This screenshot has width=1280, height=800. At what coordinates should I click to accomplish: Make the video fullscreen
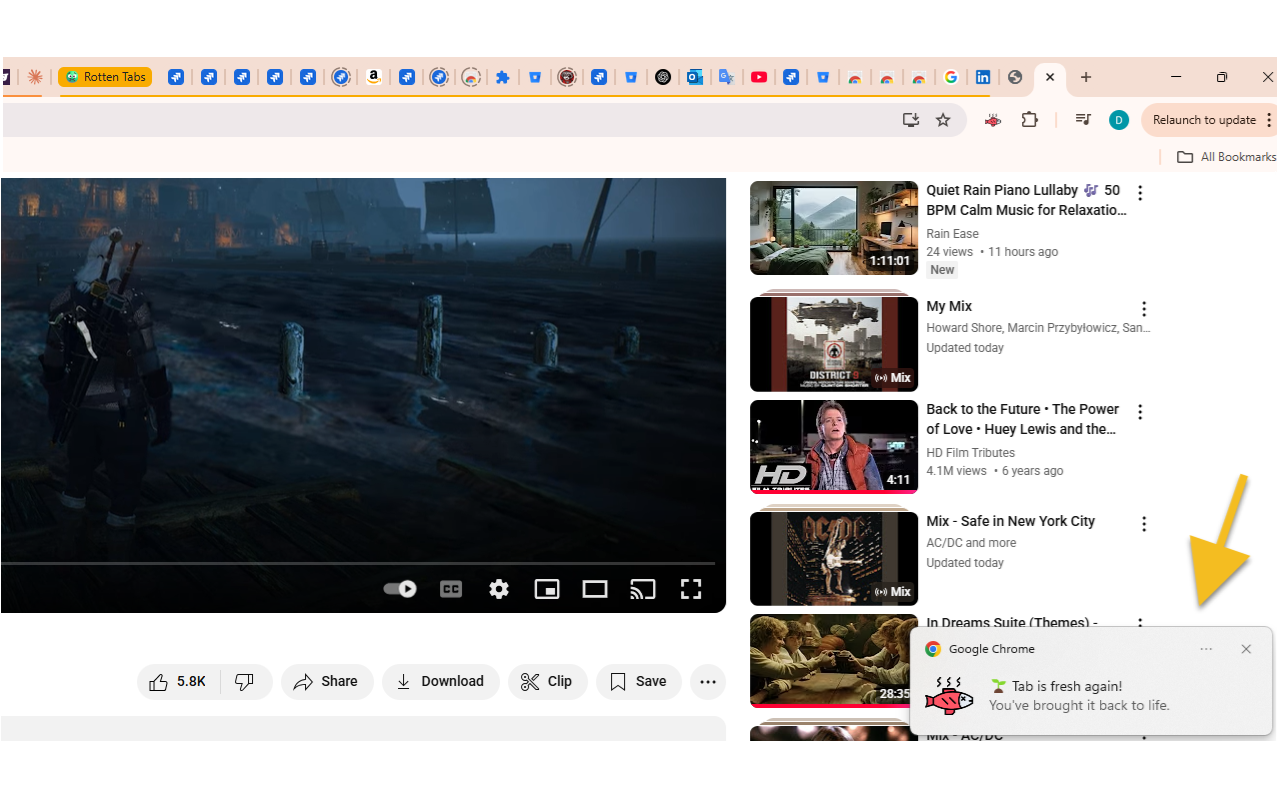click(691, 589)
